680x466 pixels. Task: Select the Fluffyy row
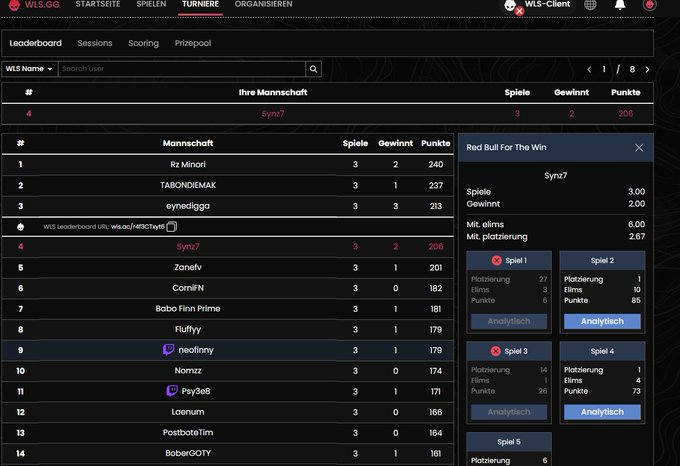[x=228, y=329]
